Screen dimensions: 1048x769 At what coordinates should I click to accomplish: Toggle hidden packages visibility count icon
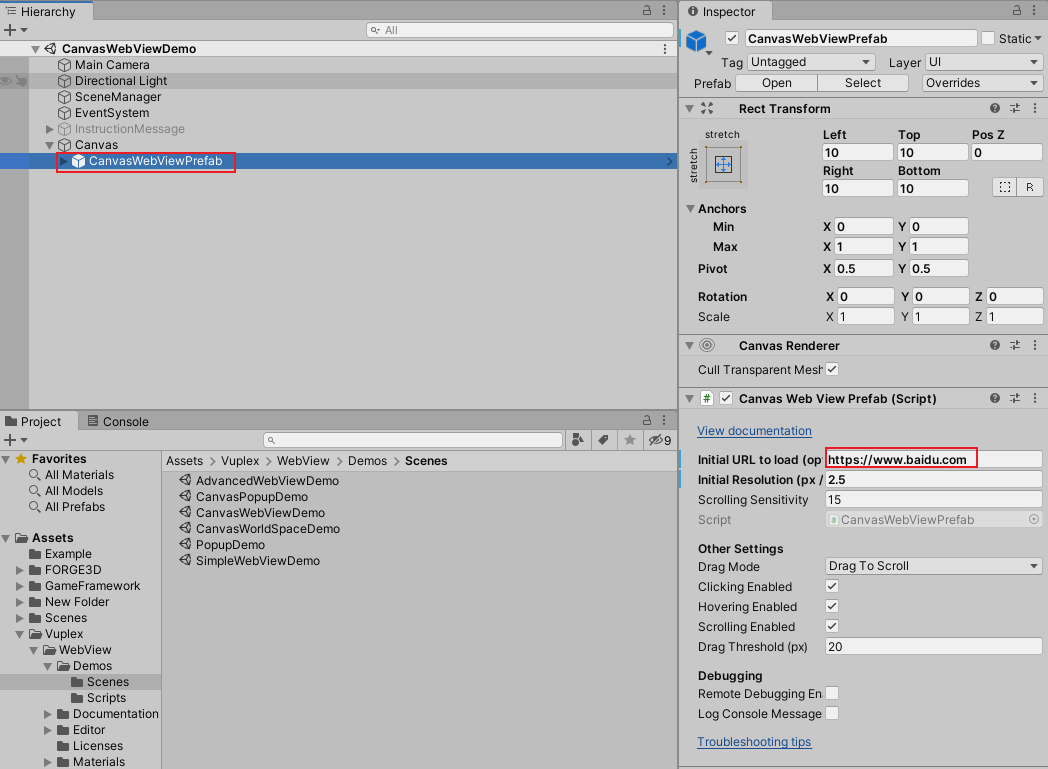660,440
